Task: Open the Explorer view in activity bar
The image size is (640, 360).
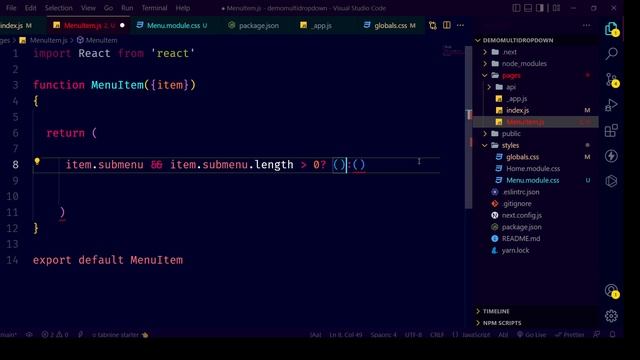Action: (611, 29)
